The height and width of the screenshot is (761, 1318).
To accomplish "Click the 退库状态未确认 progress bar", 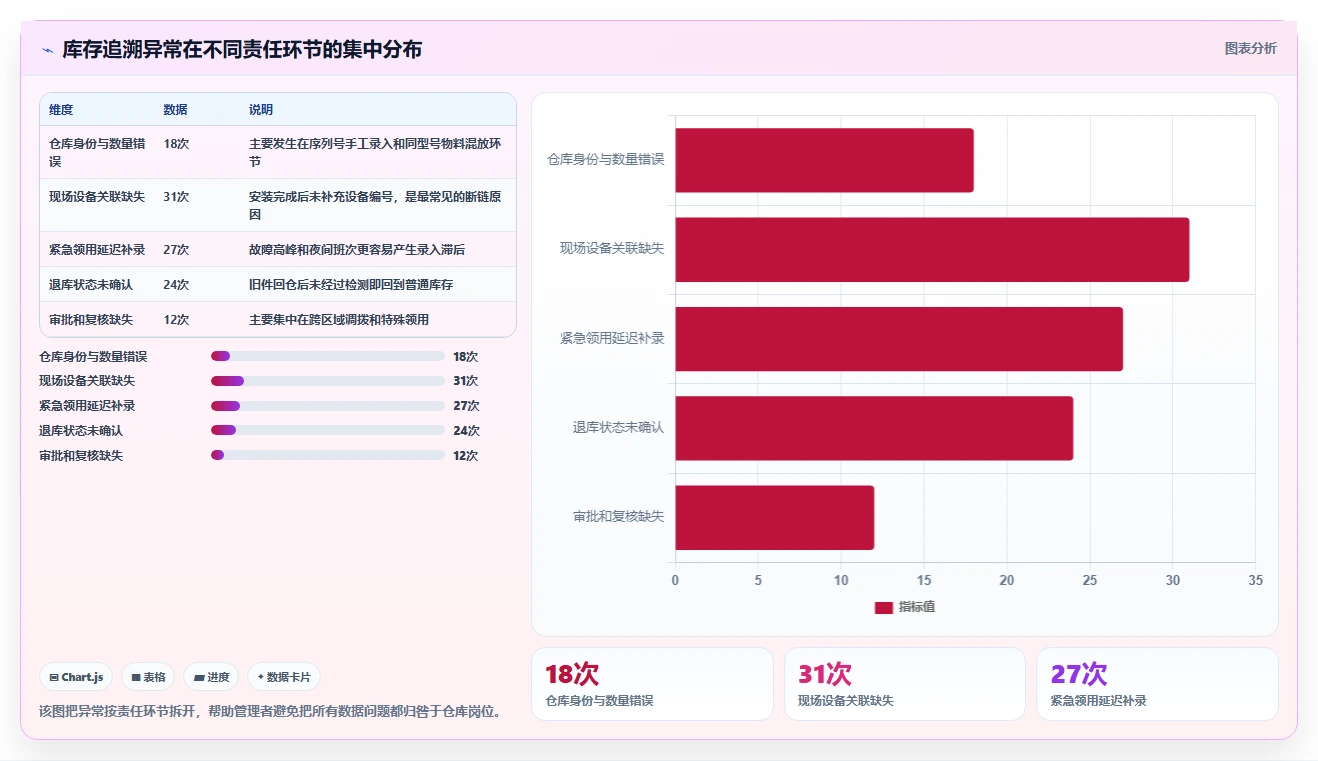I will [x=328, y=431].
